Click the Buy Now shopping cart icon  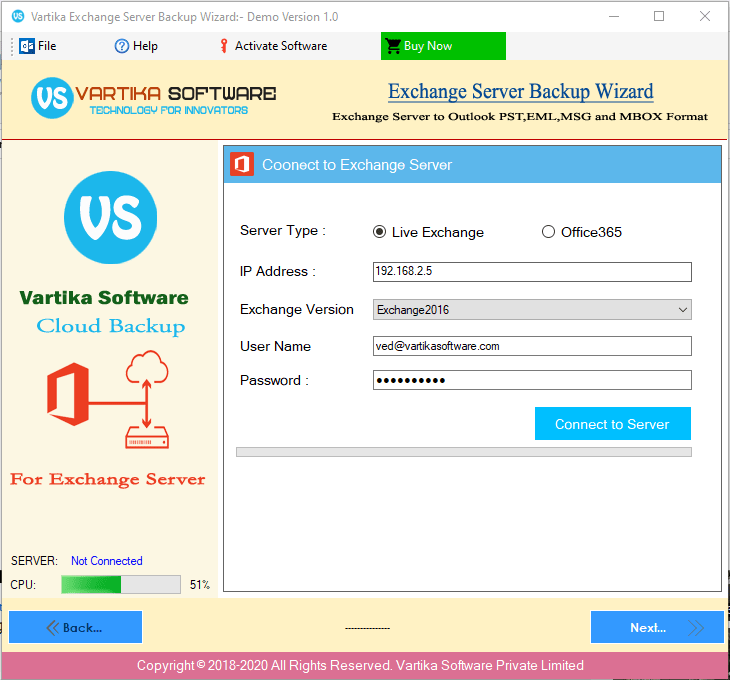click(x=393, y=46)
